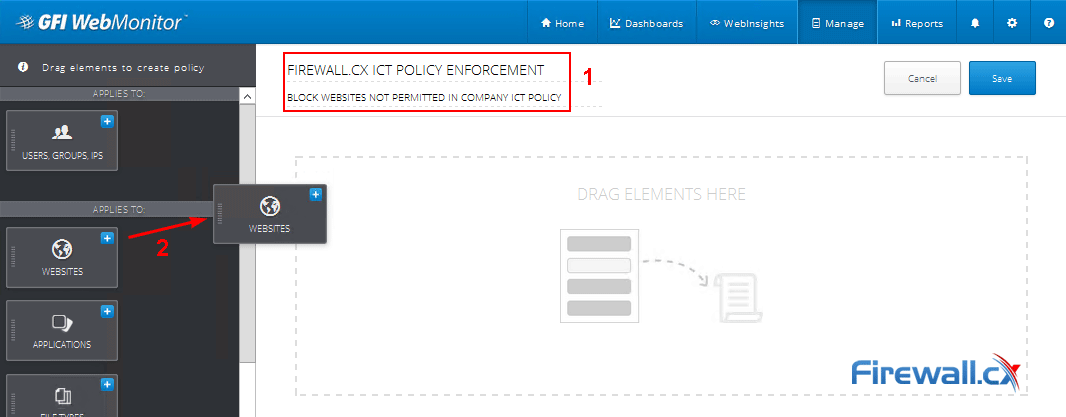Go to WebInsights section

(746, 22)
